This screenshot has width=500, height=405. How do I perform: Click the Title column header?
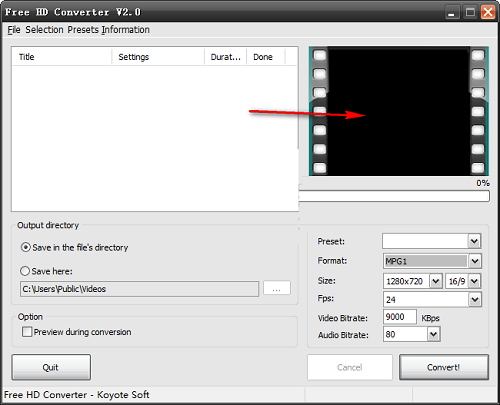click(62, 57)
